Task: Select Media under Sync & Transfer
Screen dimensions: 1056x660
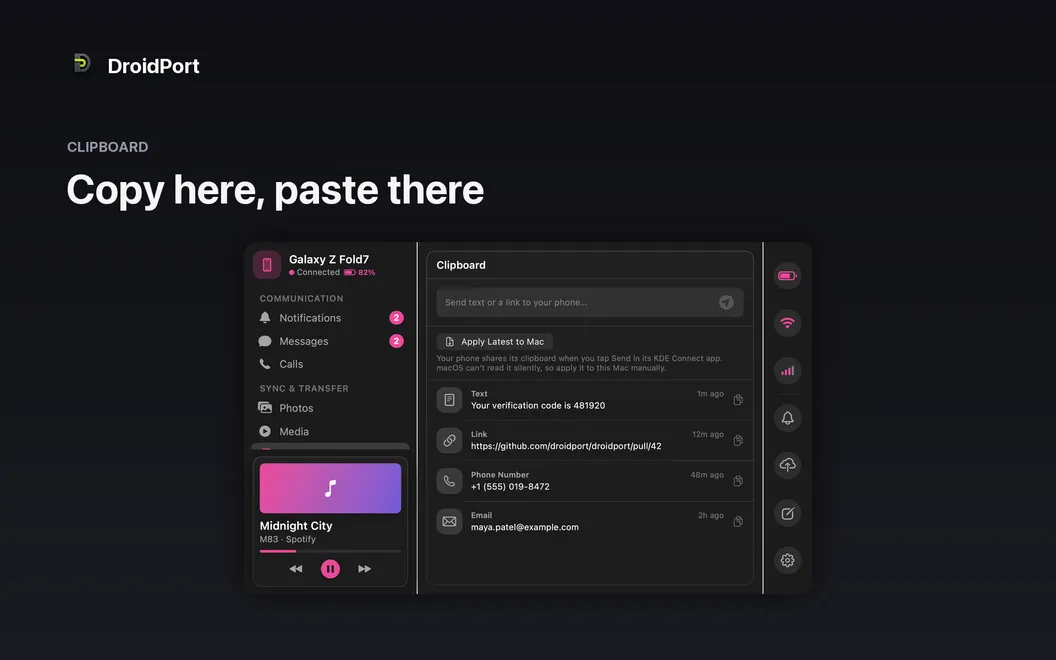Action: [x=331, y=432]
